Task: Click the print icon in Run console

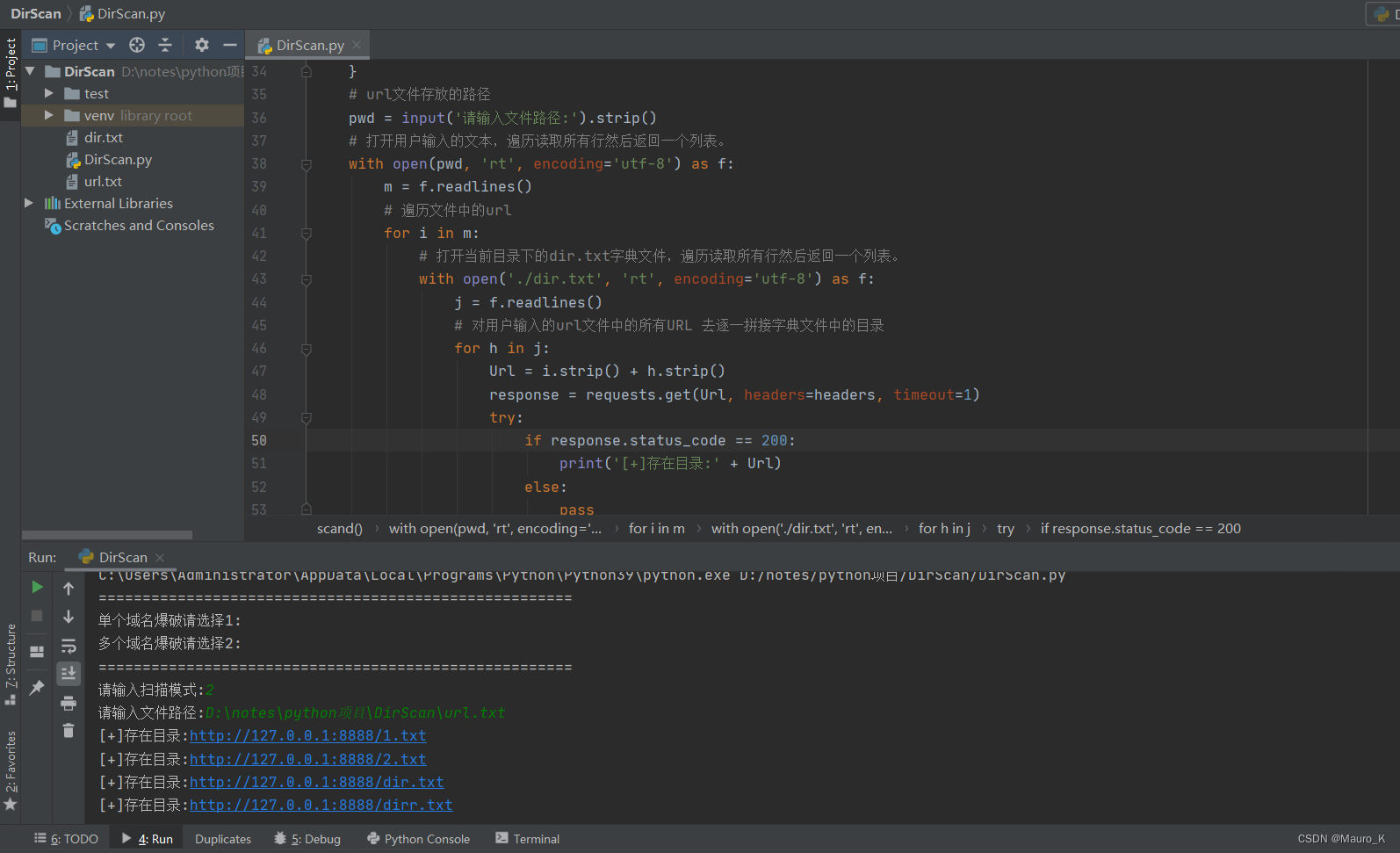Action: pos(69,703)
